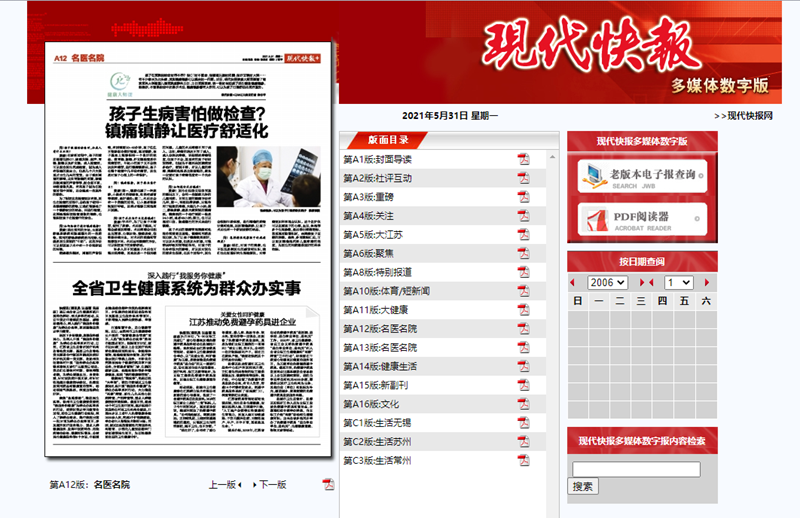
Task: Select 第A15版:新副刊 page link
Action: (376, 385)
